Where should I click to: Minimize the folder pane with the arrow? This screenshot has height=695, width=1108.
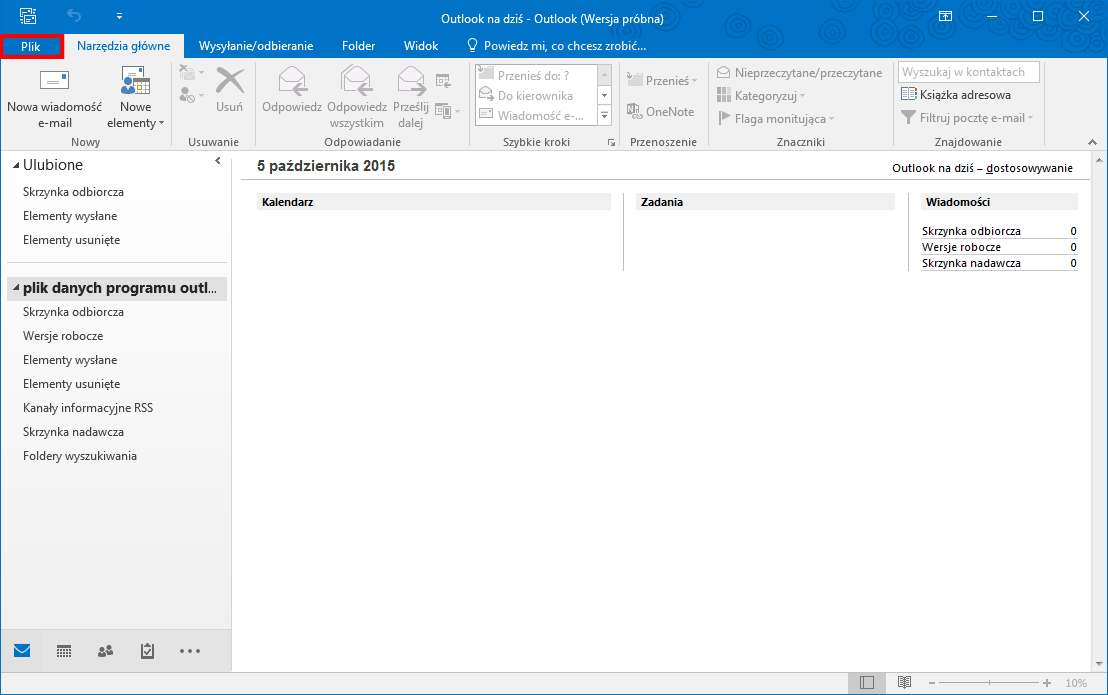click(218, 161)
